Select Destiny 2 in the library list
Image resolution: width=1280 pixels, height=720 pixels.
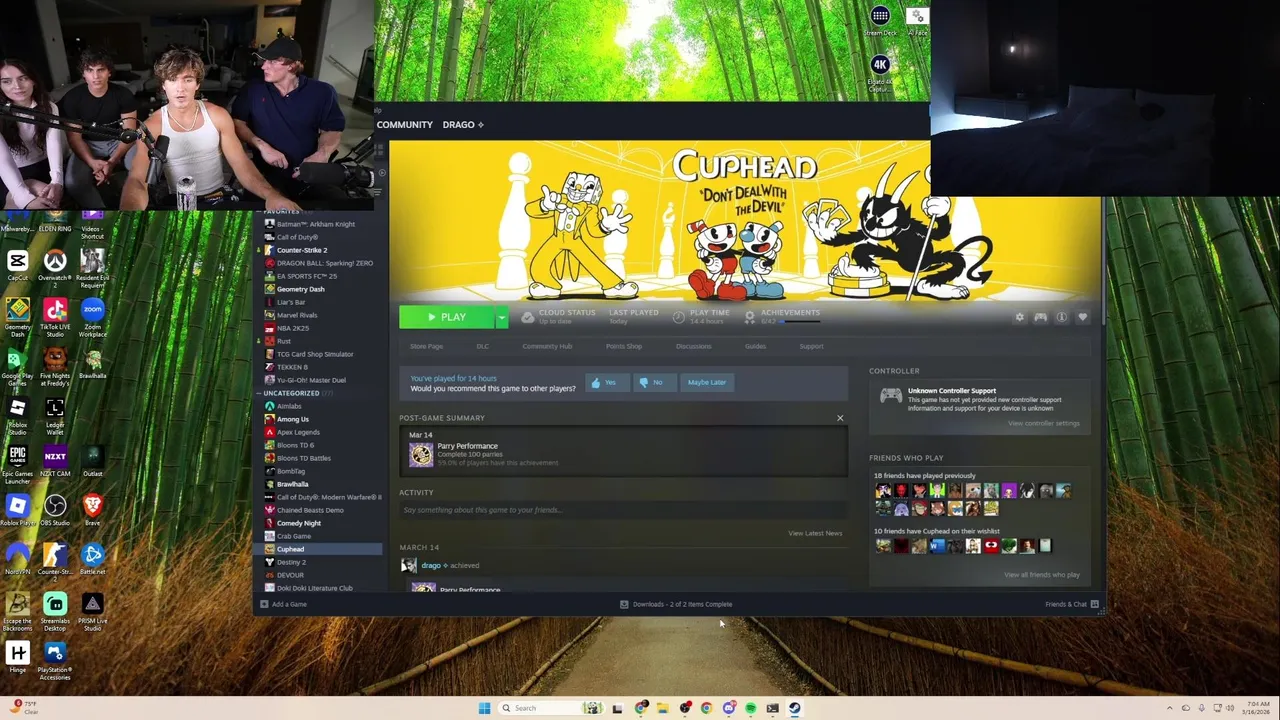291,562
